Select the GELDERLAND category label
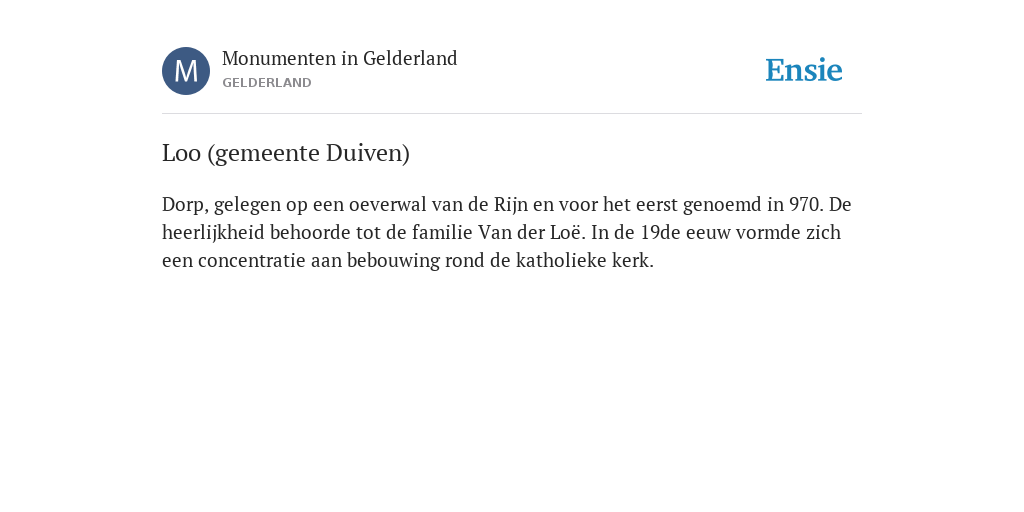The image size is (1024, 512). pos(266,83)
